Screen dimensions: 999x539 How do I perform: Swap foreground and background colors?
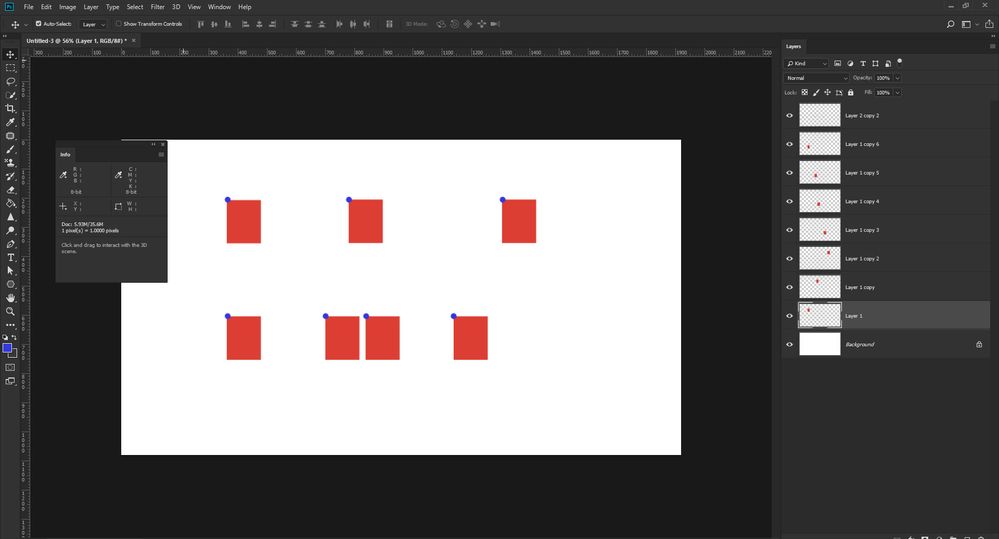pyautogui.click(x=14, y=338)
